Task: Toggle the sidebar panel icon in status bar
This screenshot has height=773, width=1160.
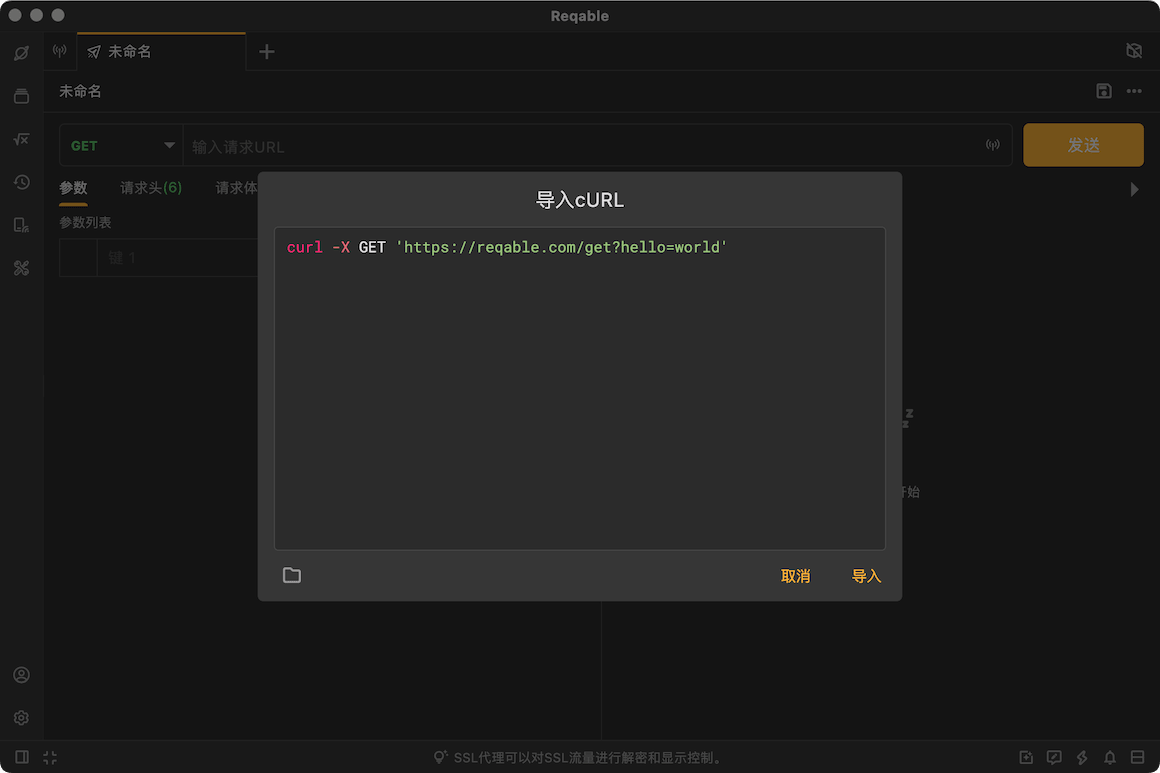Action: click(x=21, y=757)
